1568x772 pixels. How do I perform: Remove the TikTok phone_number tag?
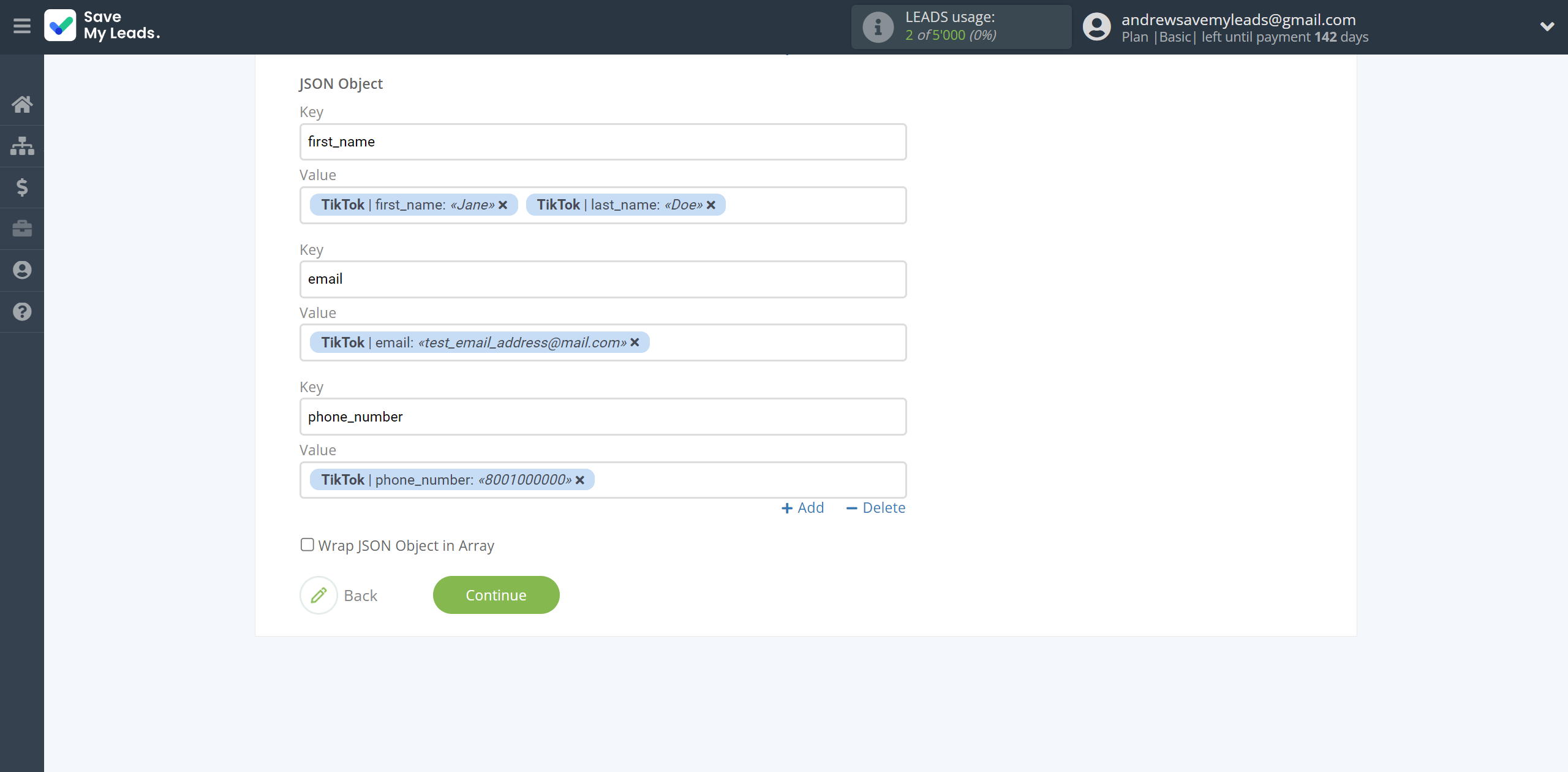[x=580, y=480]
